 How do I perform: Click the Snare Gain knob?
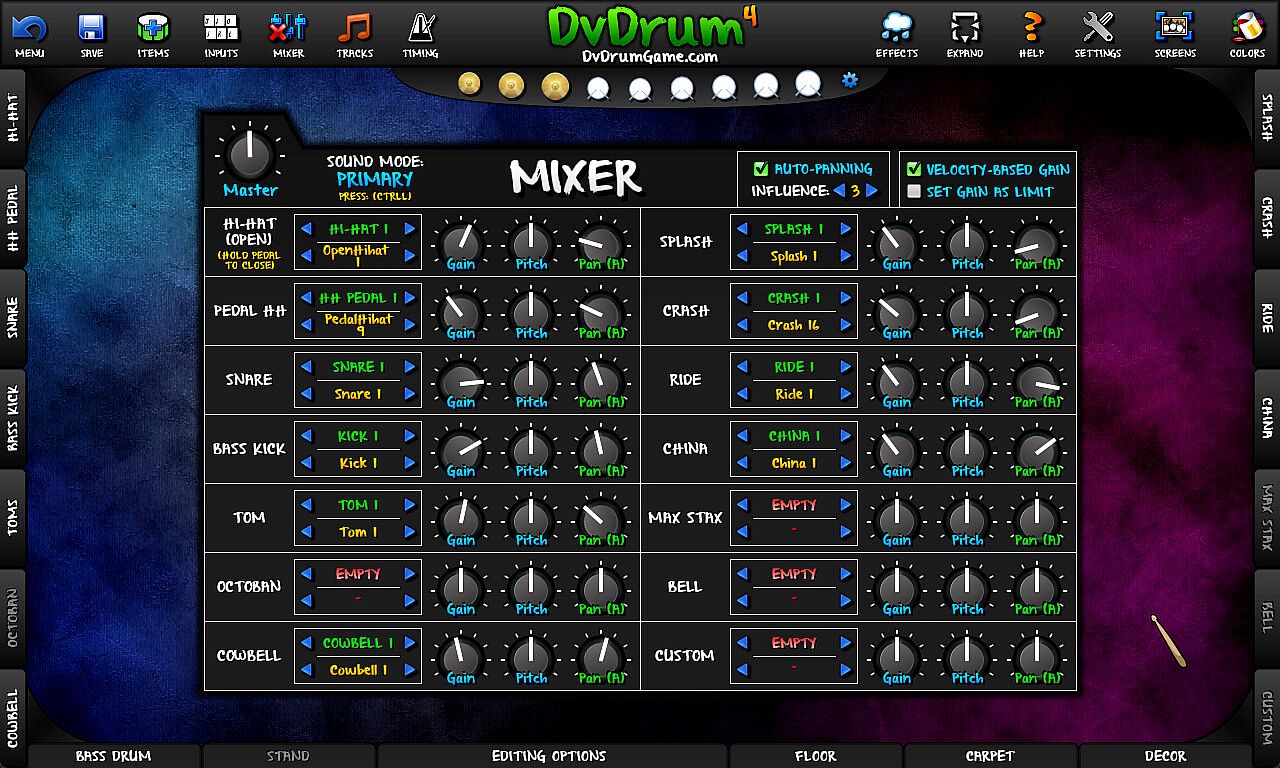[x=461, y=381]
